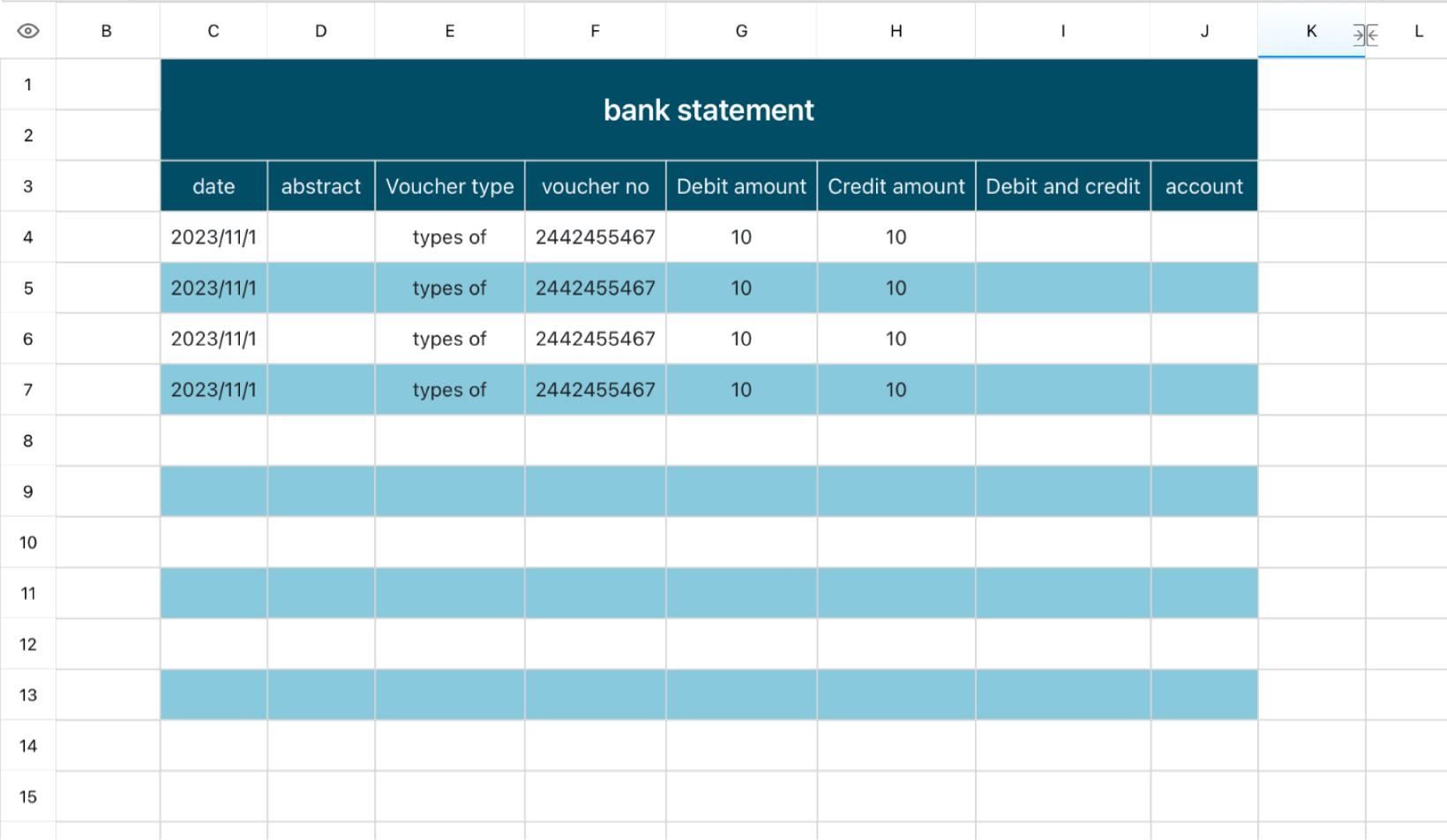1447x840 pixels.
Task: Click debit amount 10 in row 4
Action: click(x=742, y=237)
